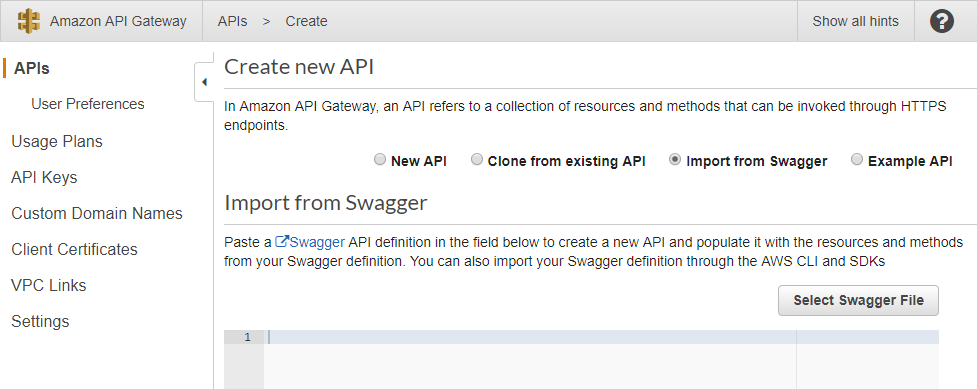The image size is (977, 389).
Task: Open APIs in the left sidebar
Action: coord(32,69)
